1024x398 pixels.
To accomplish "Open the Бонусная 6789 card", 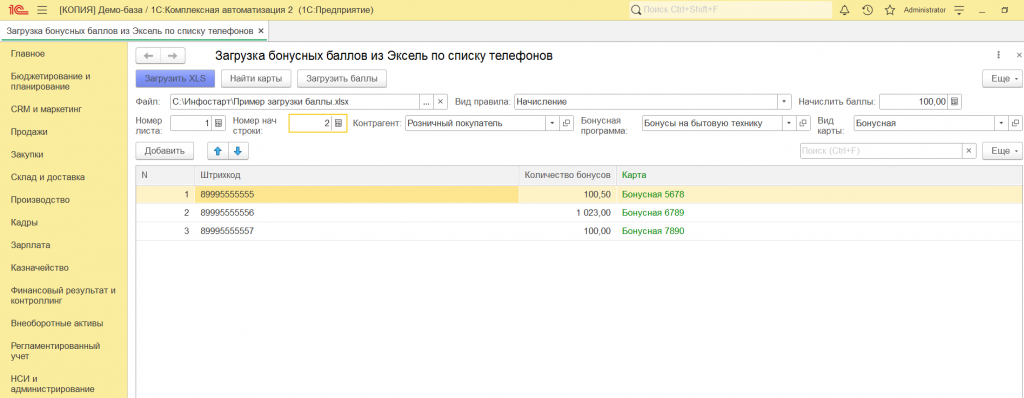I will [653, 212].
